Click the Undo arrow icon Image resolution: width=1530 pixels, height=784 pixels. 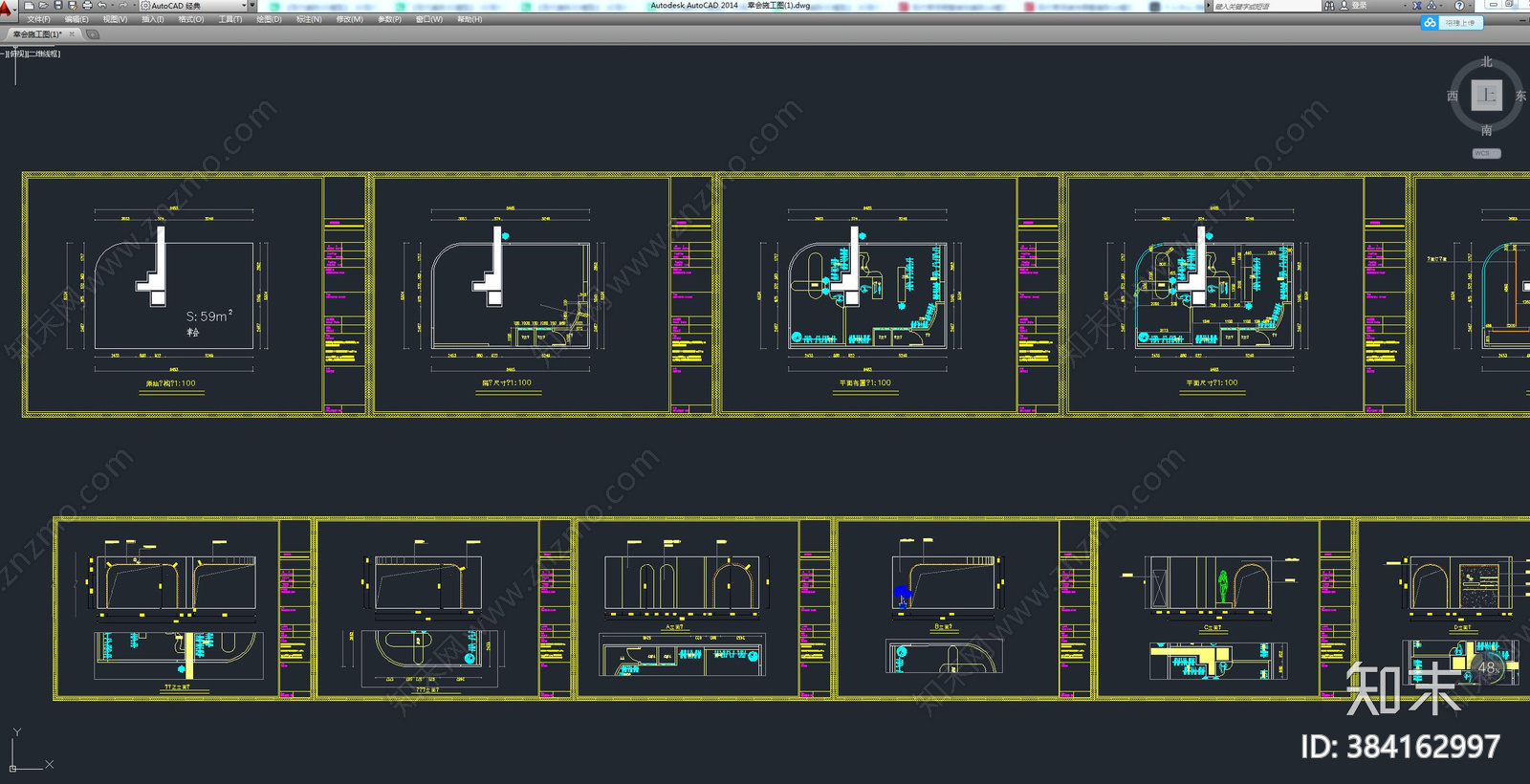102,5
